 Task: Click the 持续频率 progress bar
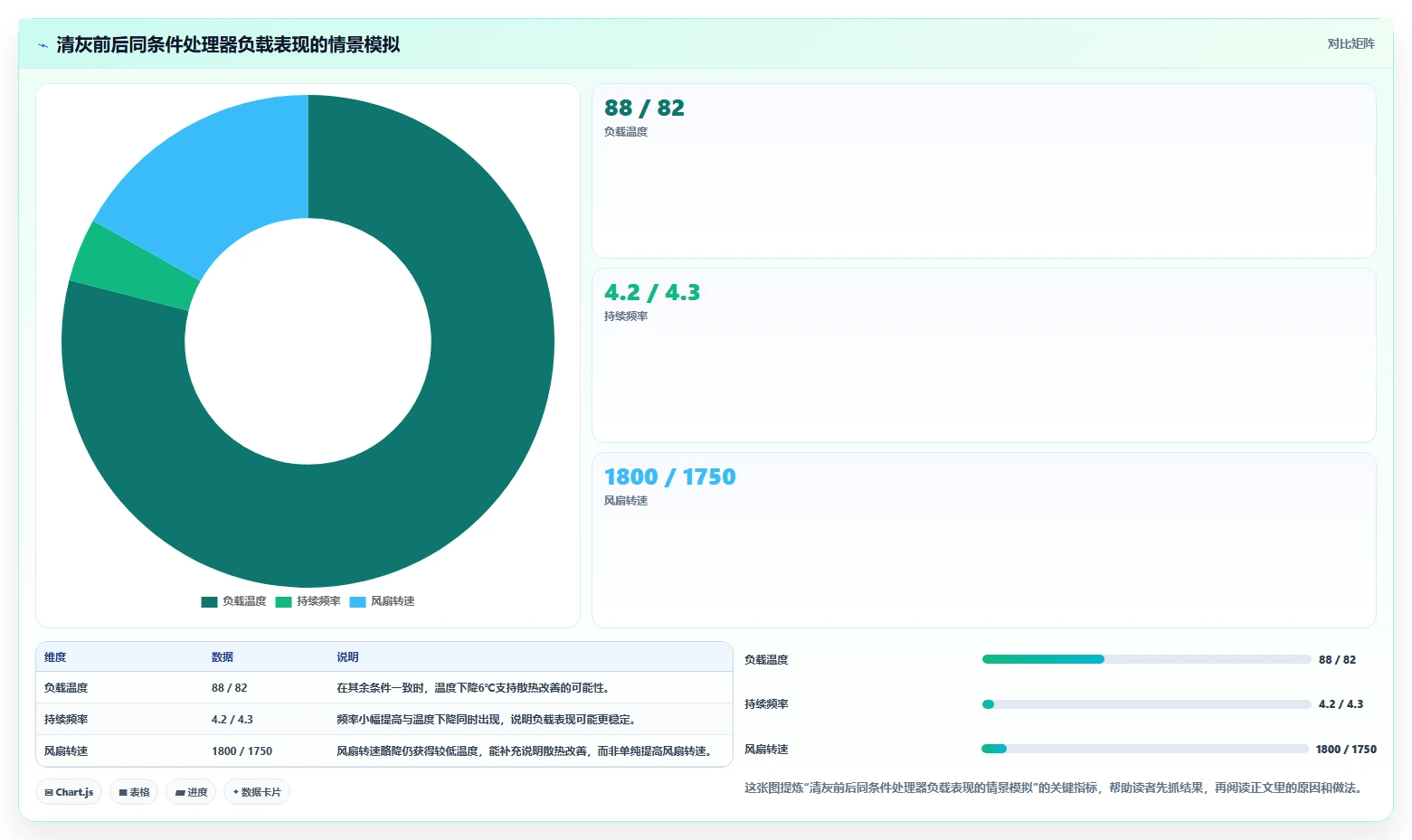pos(1146,704)
